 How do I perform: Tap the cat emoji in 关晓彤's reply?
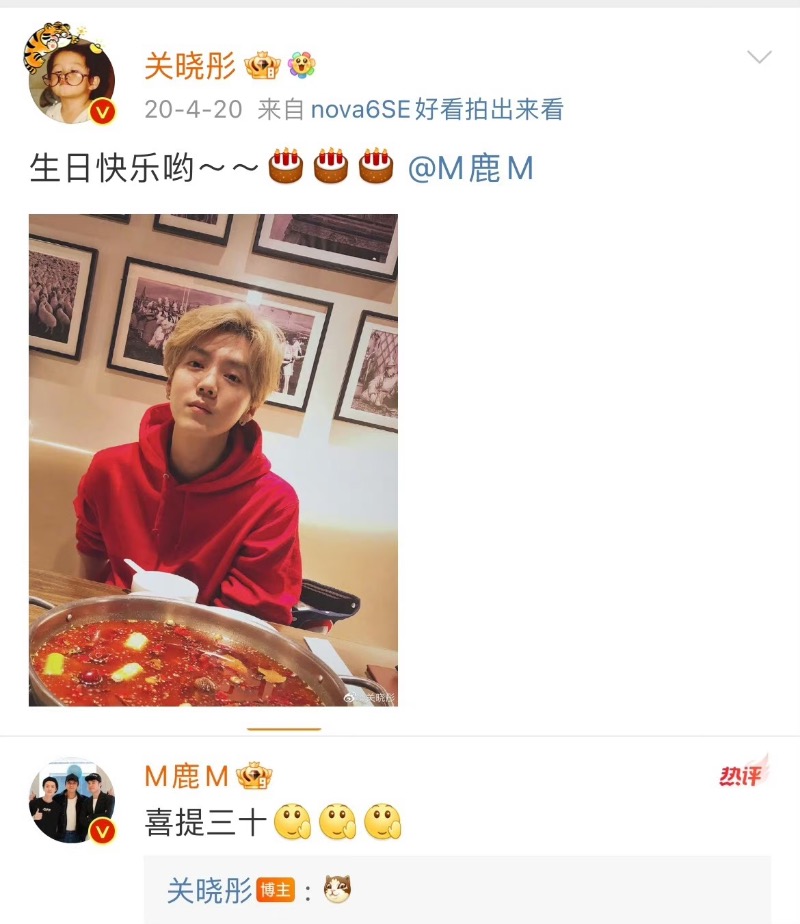[338, 889]
